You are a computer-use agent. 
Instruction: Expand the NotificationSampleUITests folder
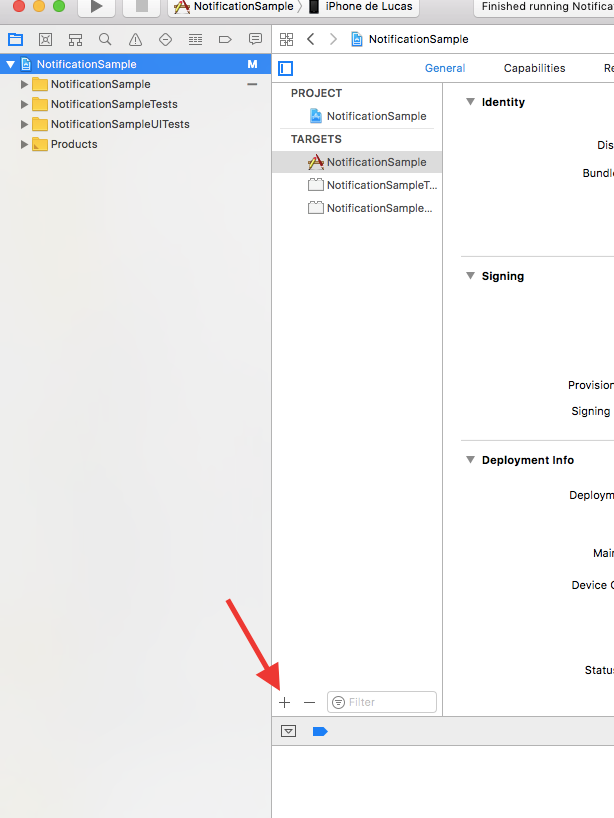point(24,124)
